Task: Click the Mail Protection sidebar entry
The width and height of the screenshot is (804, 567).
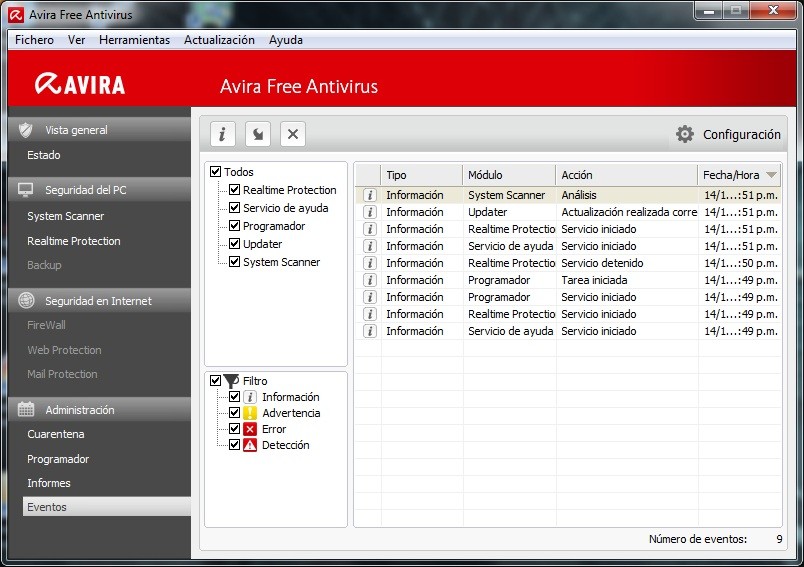Action: point(62,374)
